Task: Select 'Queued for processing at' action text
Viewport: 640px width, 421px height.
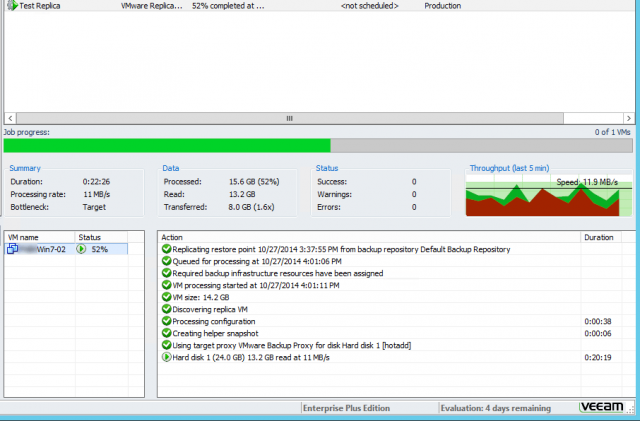Action: 257,261
